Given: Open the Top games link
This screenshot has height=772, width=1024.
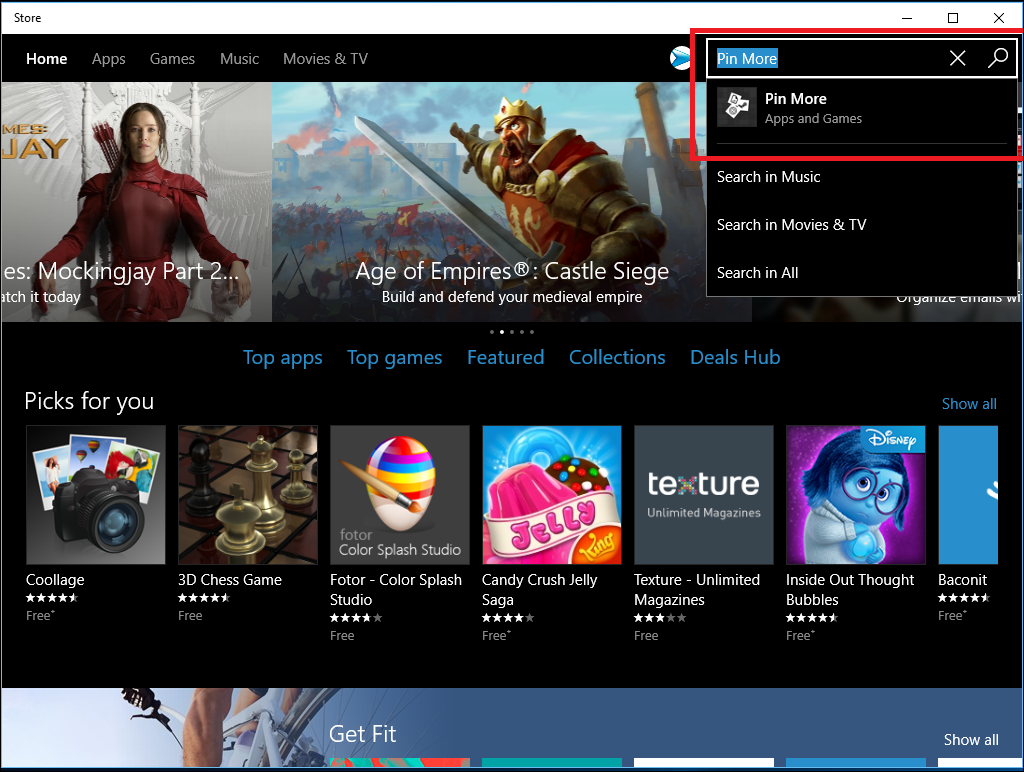Looking at the screenshot, I should pyautogui.click(x=394, y=358).
